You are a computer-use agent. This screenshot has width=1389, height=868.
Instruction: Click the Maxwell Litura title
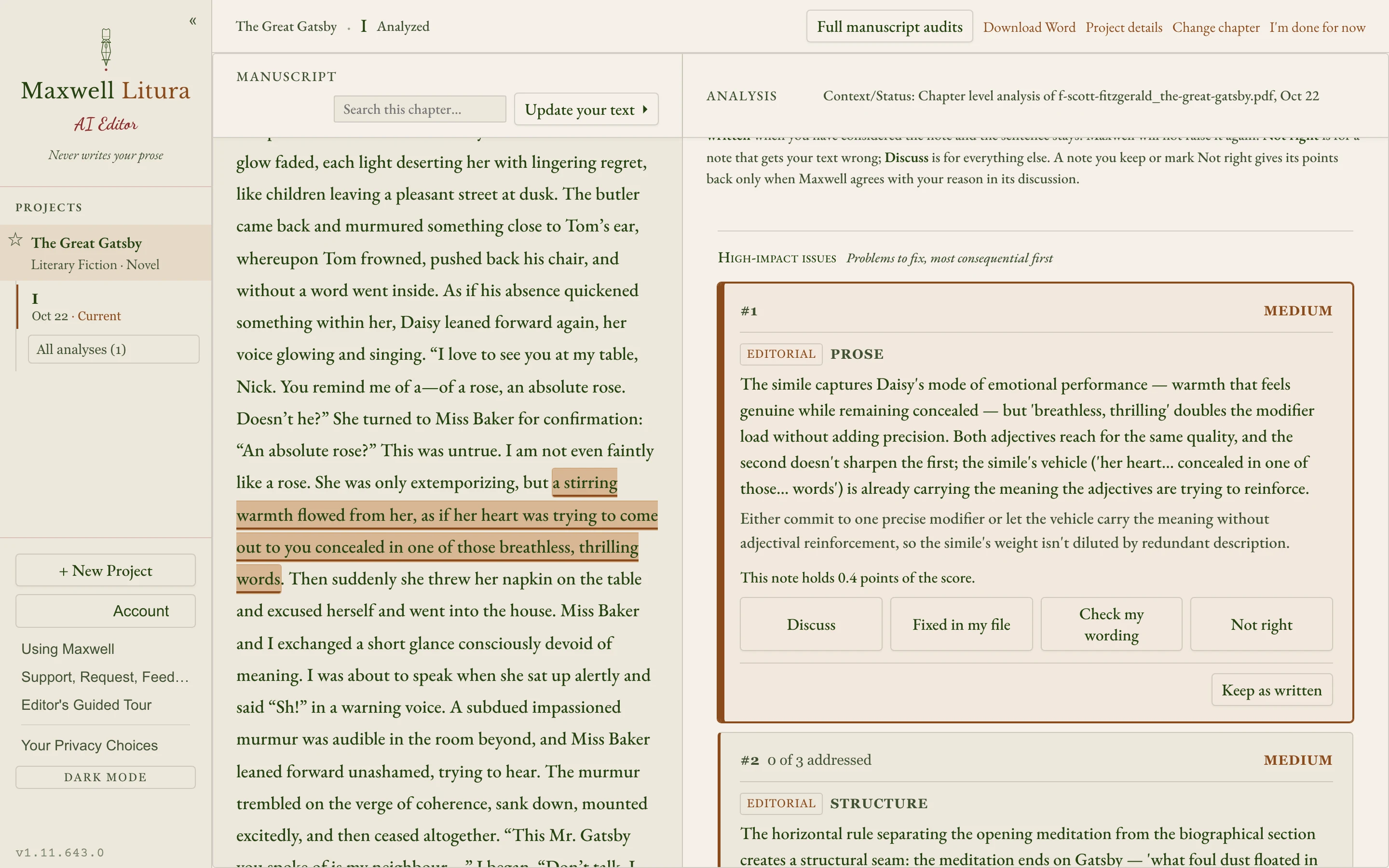[106, 90]
